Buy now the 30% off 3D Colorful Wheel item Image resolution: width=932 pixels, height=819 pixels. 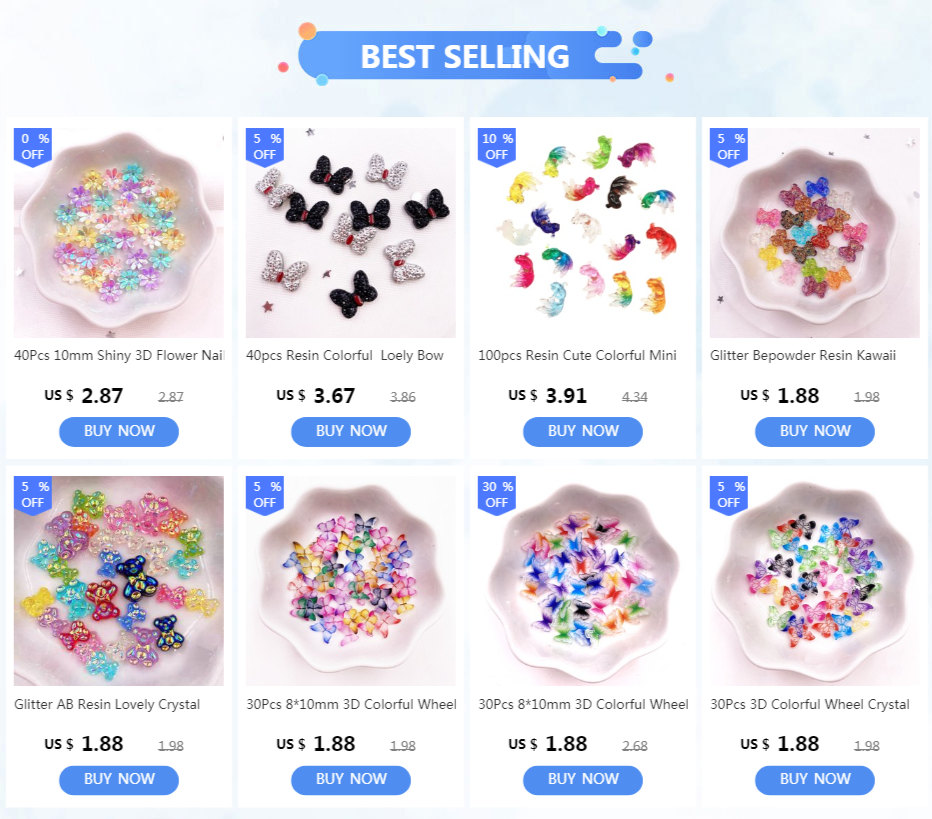coord(582,780)
